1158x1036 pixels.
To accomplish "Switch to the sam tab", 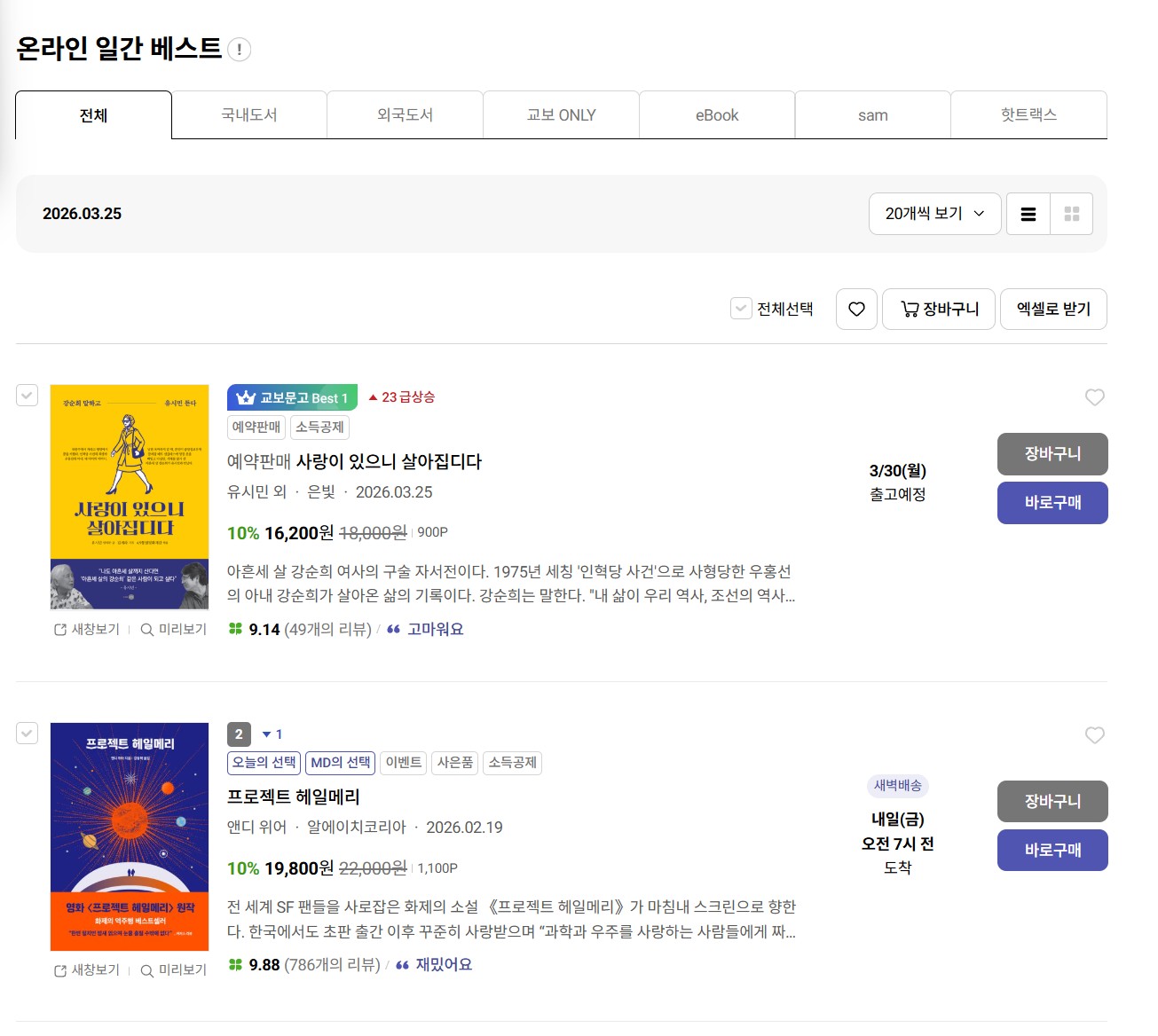I will pyautogui.click(x=873, y=115).
